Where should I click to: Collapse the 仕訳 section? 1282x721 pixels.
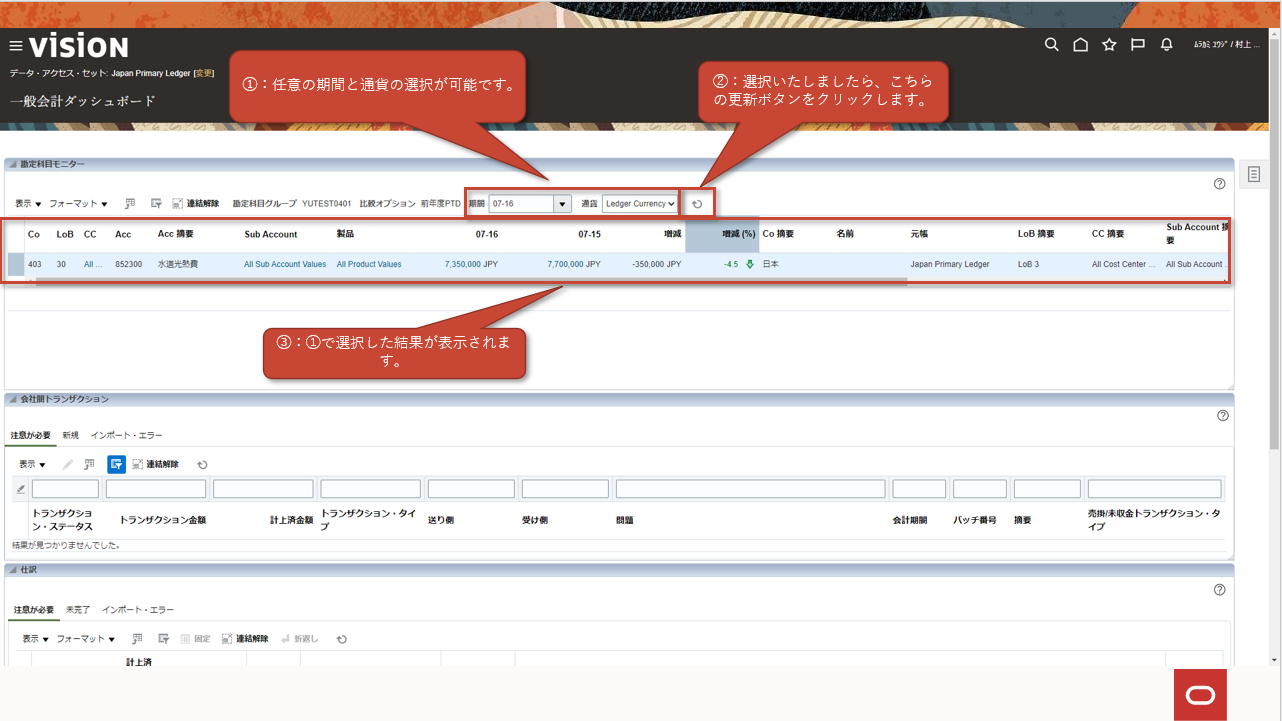coord(13,570)
